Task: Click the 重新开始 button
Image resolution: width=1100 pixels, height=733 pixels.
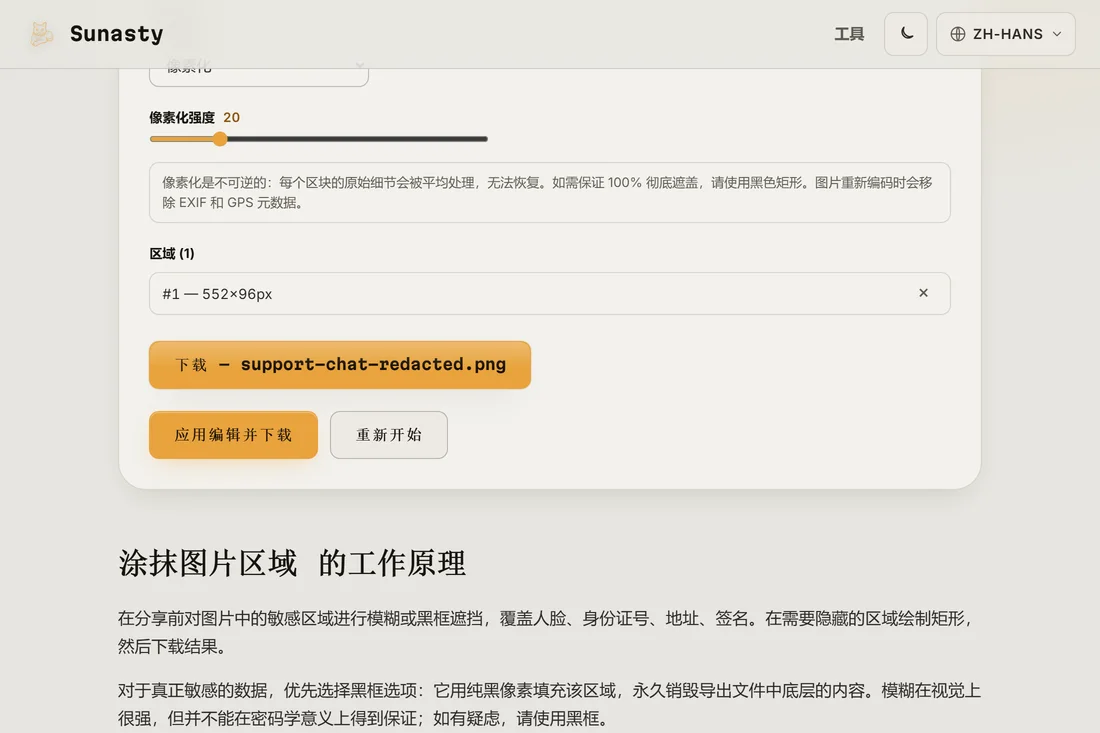Action: [389, 435]
